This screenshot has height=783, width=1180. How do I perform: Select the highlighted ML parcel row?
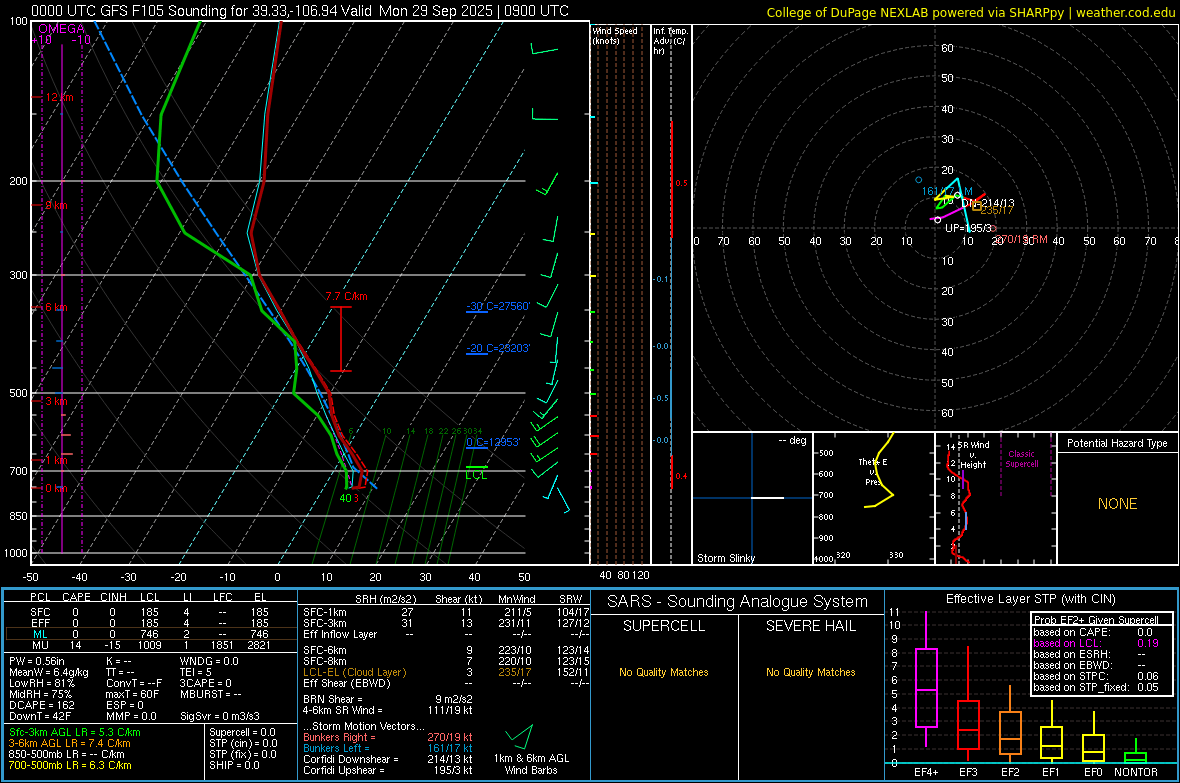click(150, 634)
